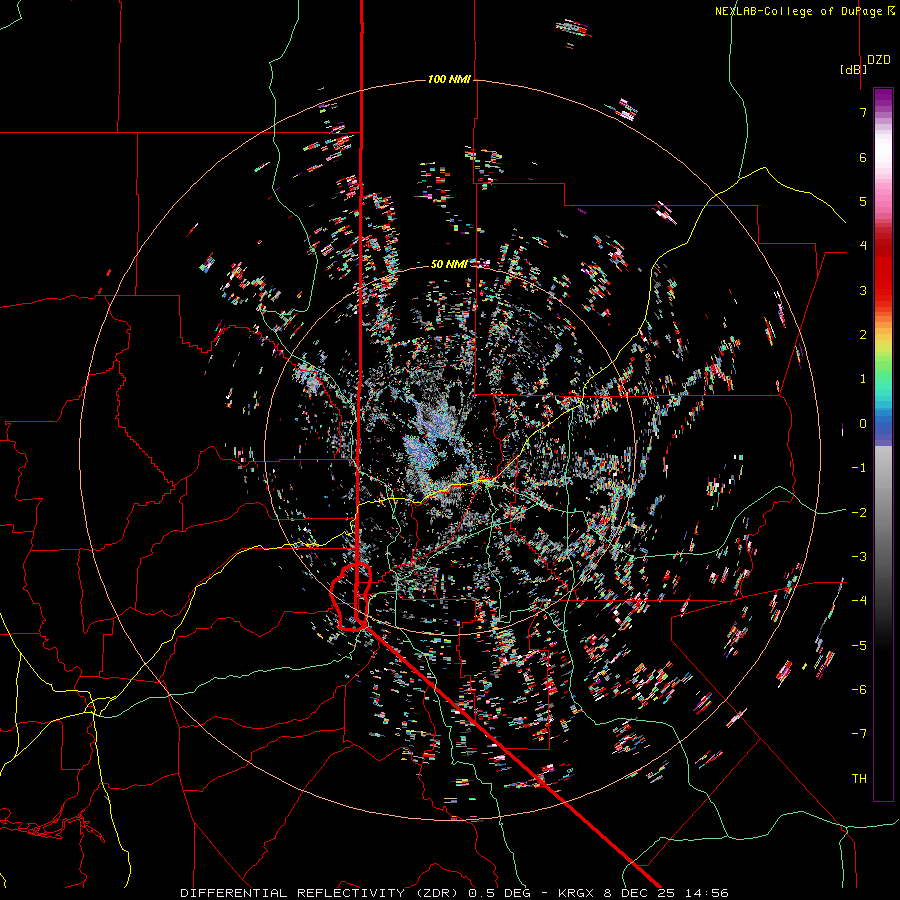Click the DZD legend title
Image resolution: width=900 pixels, height=900 pixels.
(879, 60)
